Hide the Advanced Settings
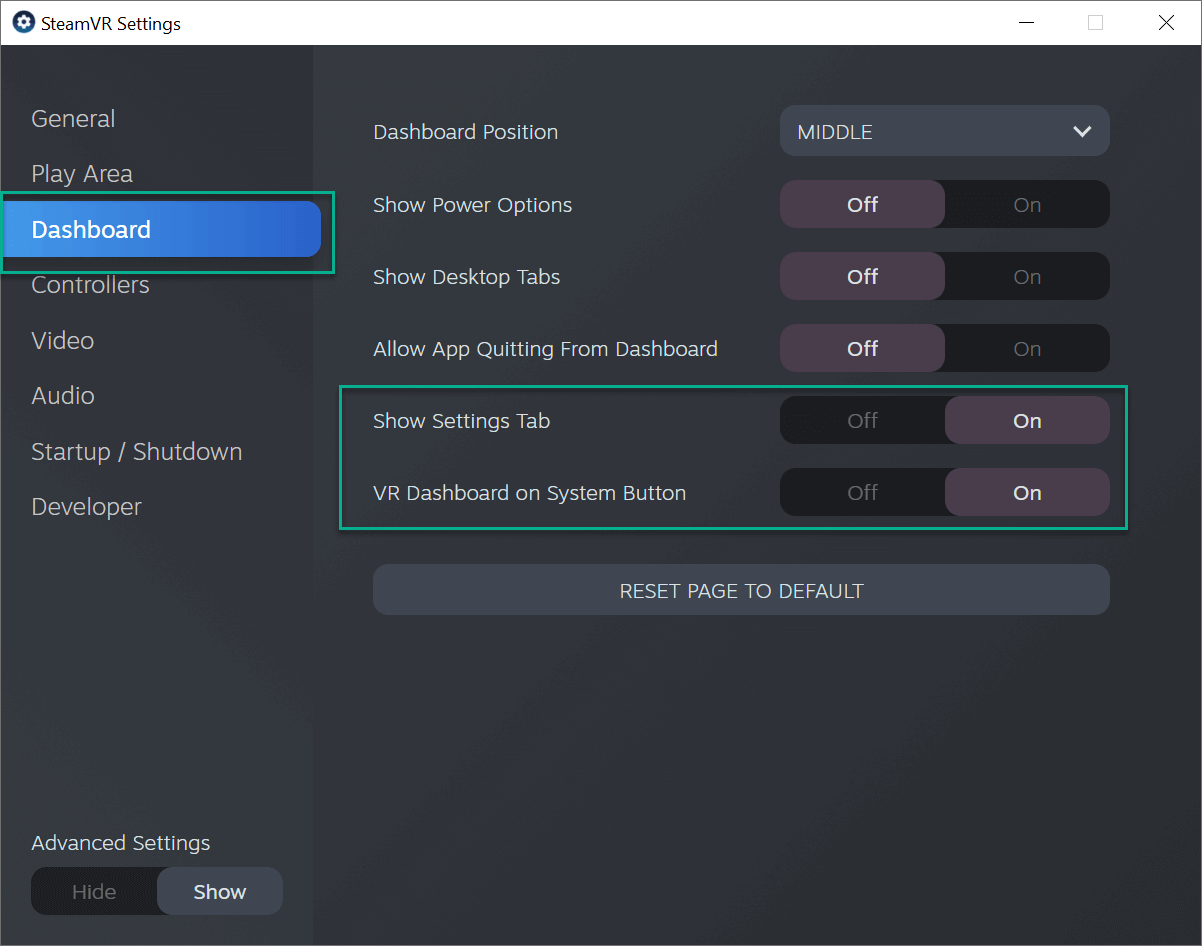1202x946 pixels. point(94,892)
